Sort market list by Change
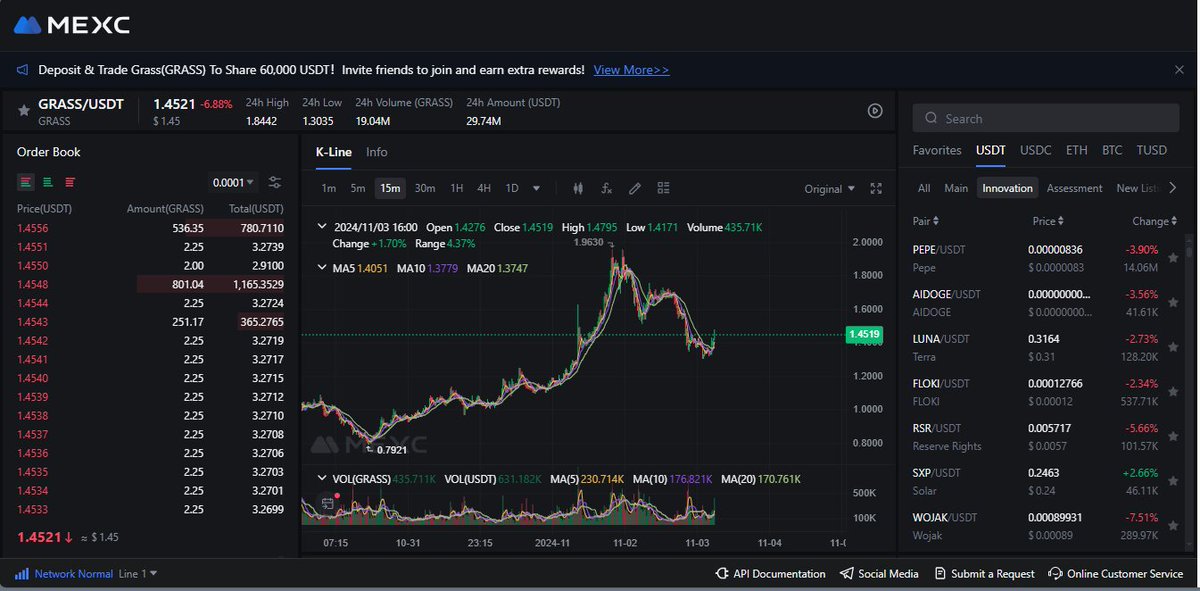This screenshot has height=591, width=1200. tap(1155, 221)
